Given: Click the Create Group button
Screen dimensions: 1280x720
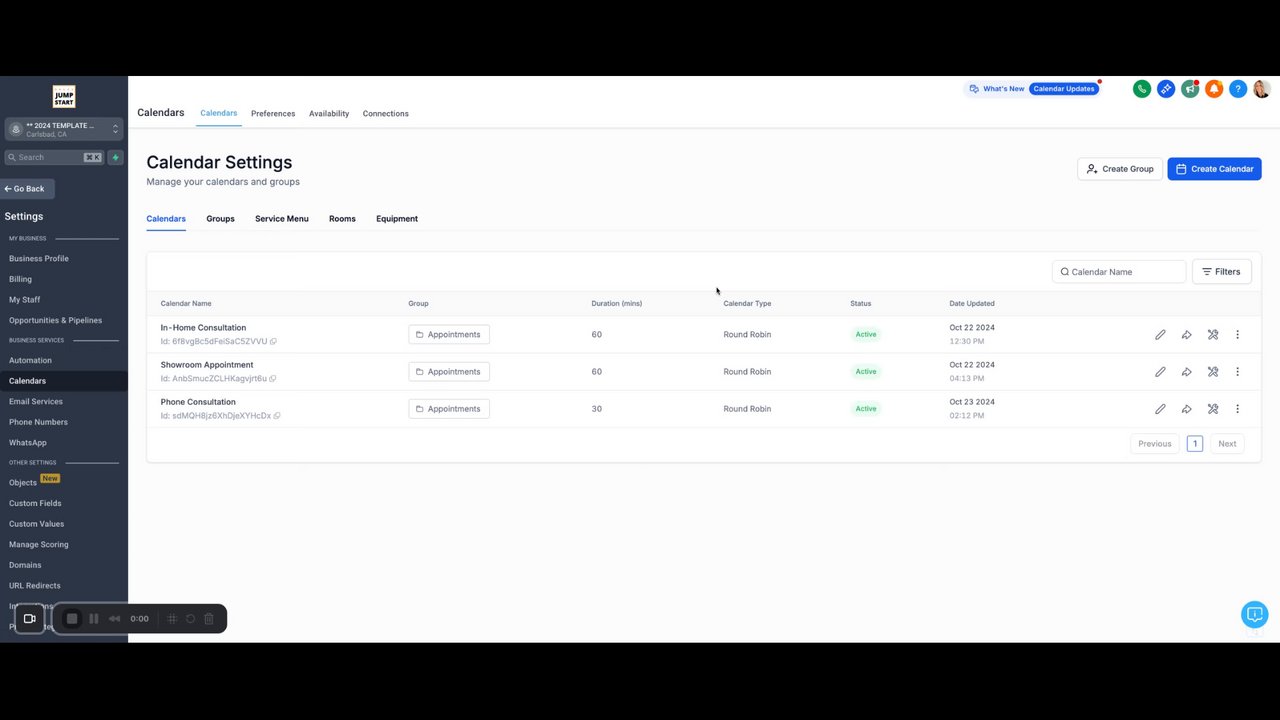Looking at the screenshot, I should (x=1120, y=169).
